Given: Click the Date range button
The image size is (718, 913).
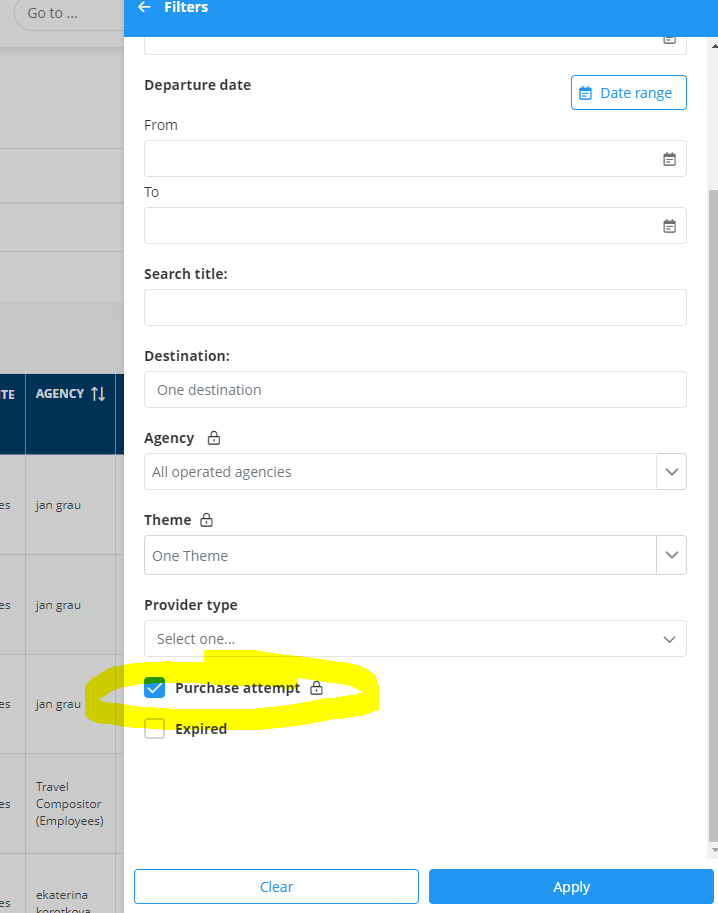Looking at the screenshot, I should pyautogui.click(x=628, y=93).
